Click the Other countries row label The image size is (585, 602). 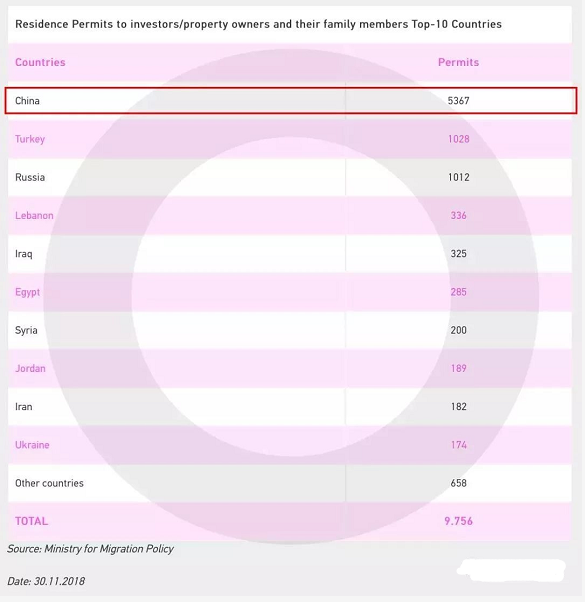pyautogui.click(x=49, y=483)
